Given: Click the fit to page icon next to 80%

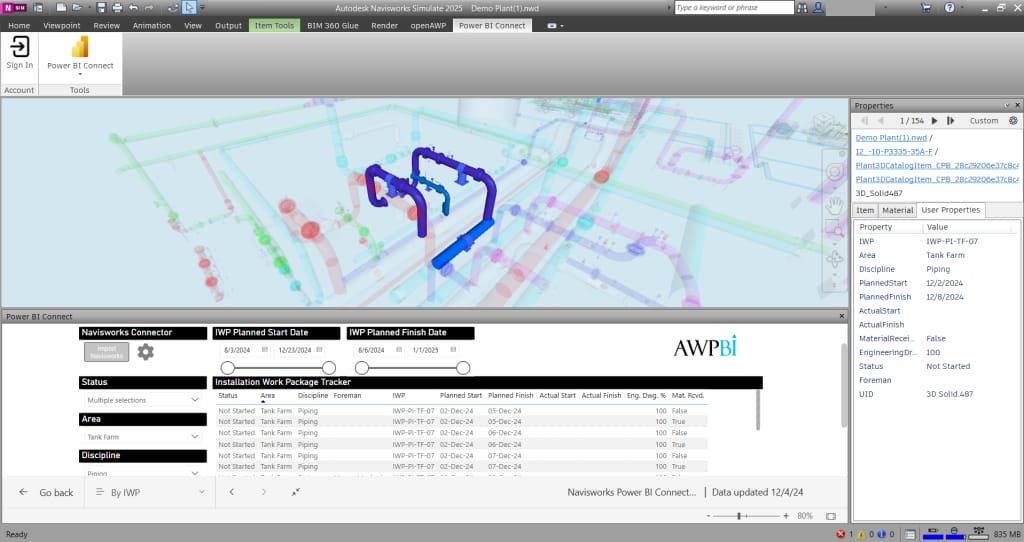Looking at the screenshot, I should point(831,516).
